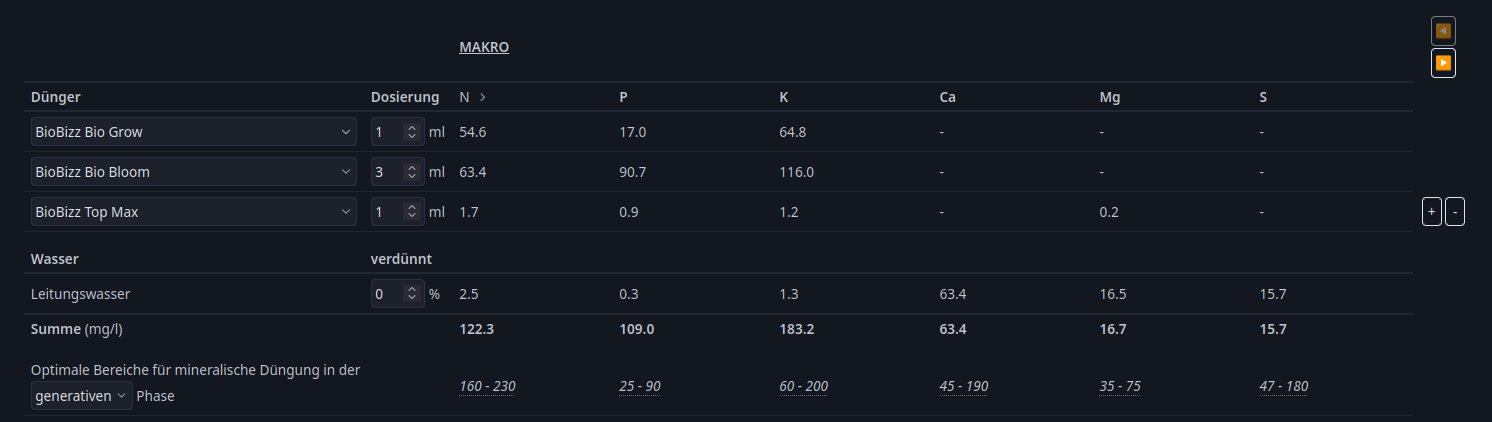Open the BioBizz Bio Grow fertilizer dropdown

point(194,132)
